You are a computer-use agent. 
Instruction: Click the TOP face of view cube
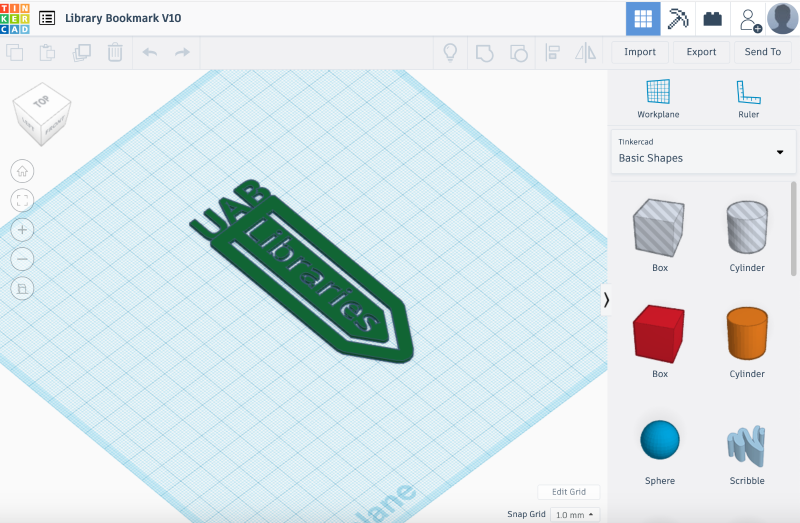(x=41, y=102)
